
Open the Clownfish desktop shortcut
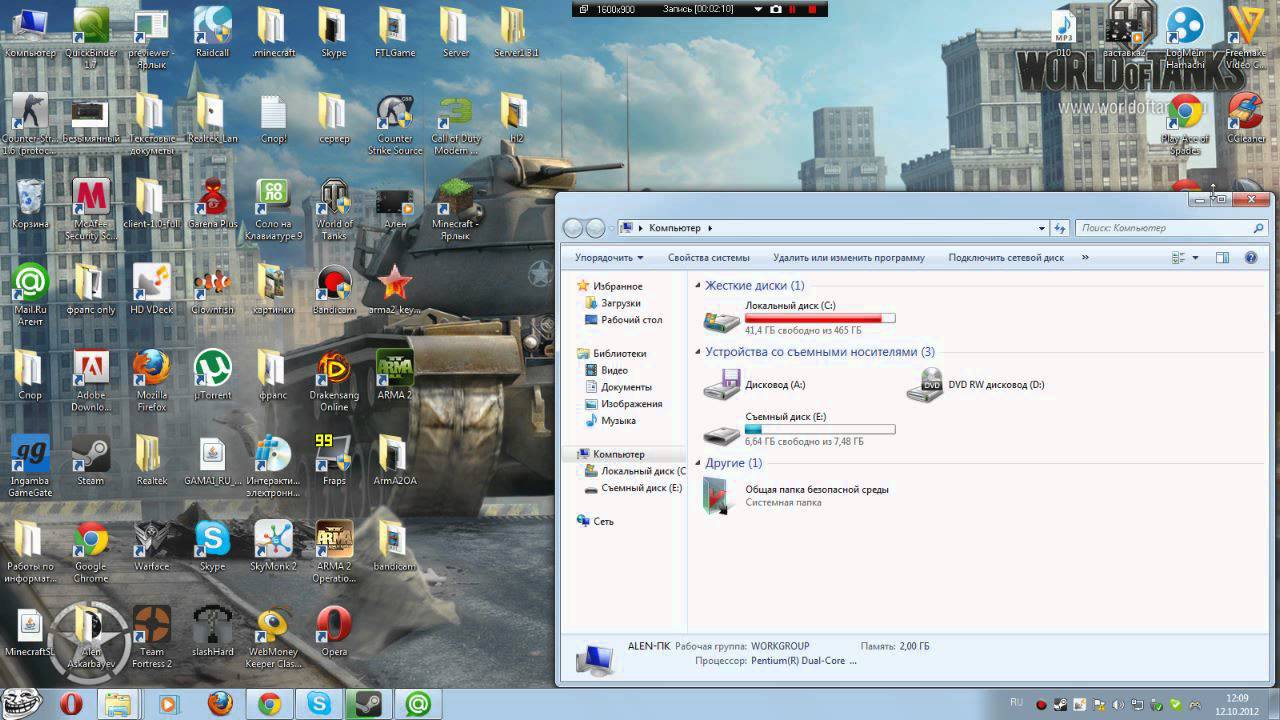point(212,290)
